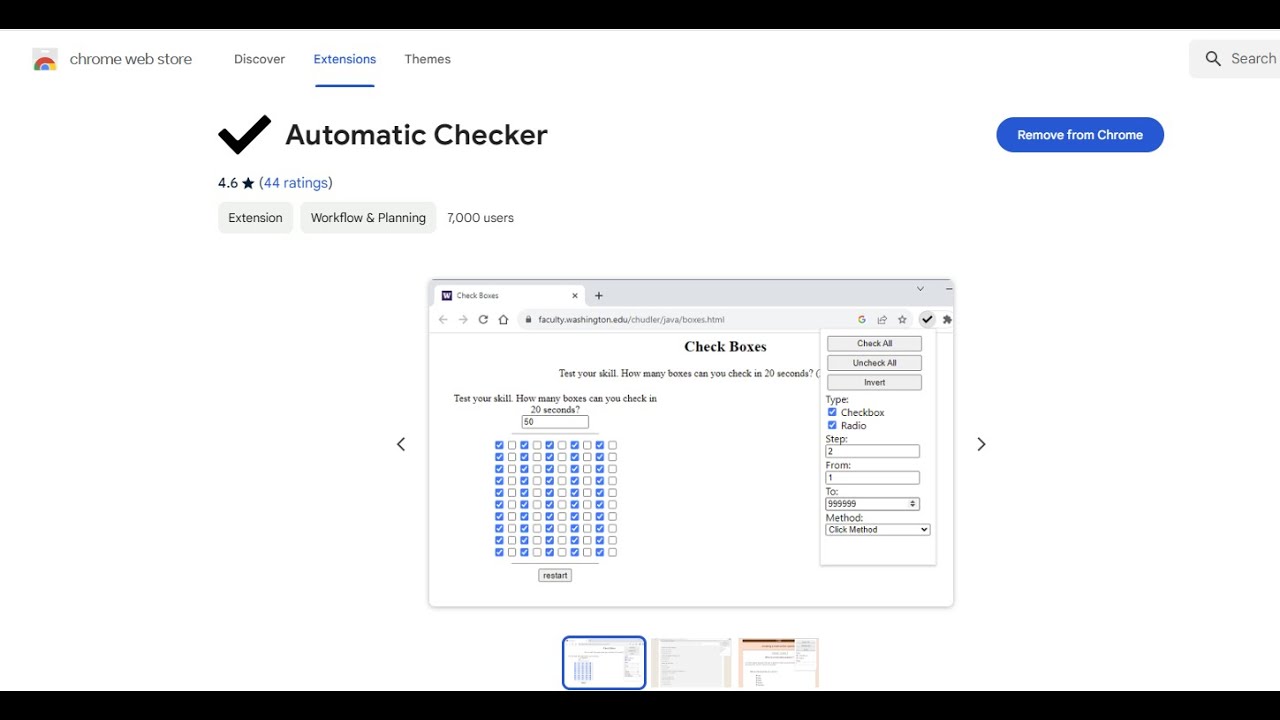Open the Extensions tab
The image size is (1280, 720).
345,59
